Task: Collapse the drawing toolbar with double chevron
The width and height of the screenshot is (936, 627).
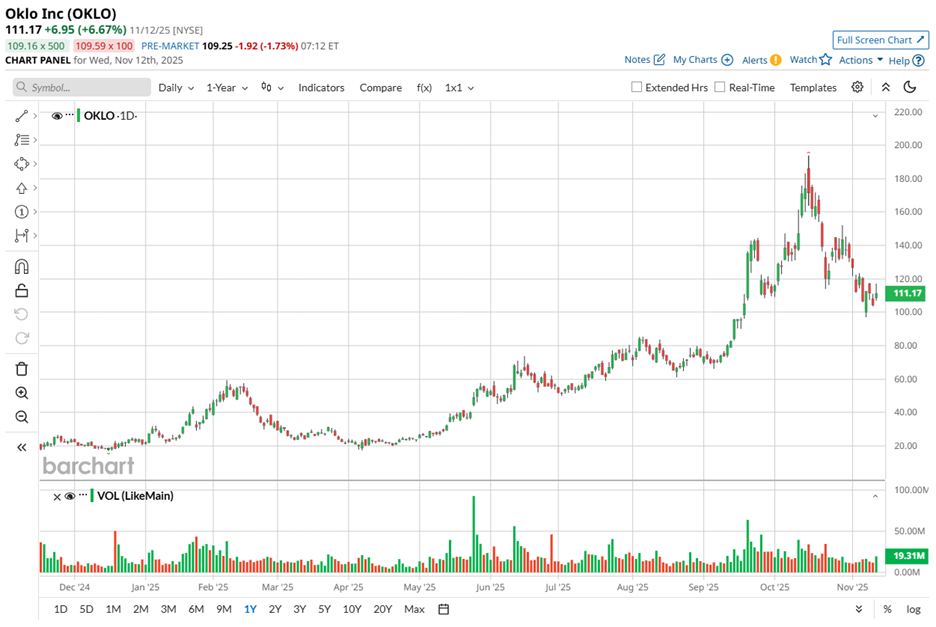Action: tap(21, 447)
